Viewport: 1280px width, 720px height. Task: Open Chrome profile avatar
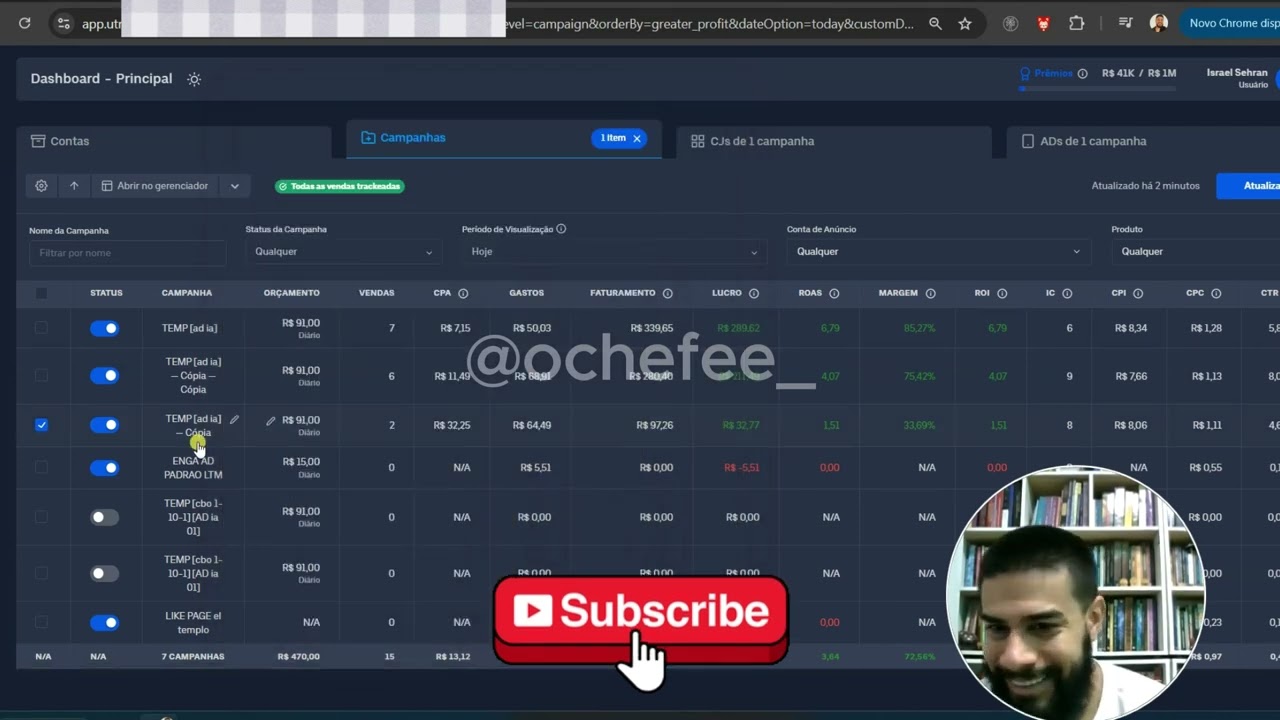tap(1159, 23)
